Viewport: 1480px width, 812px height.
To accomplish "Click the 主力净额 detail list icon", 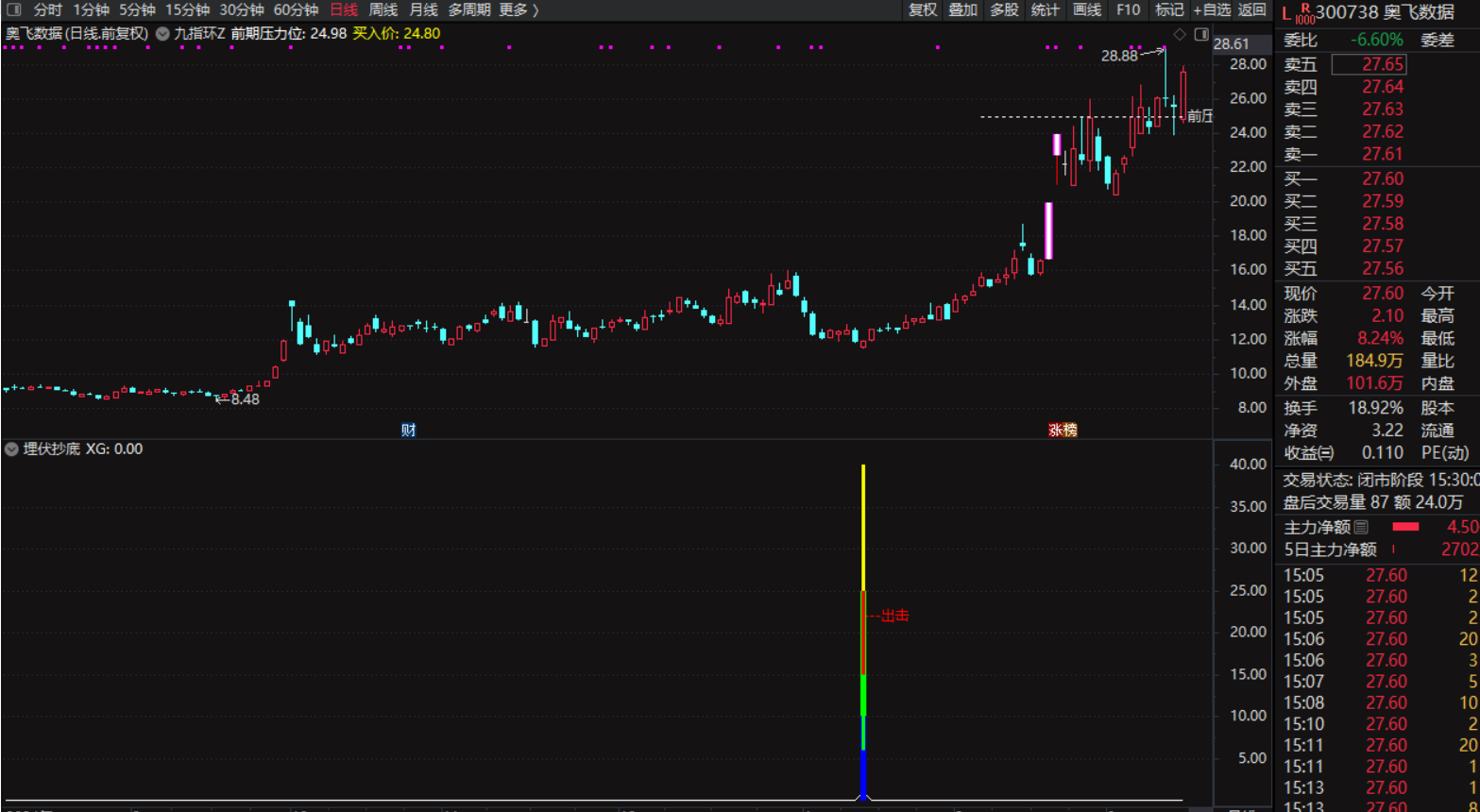I will tap(1361, 527).
